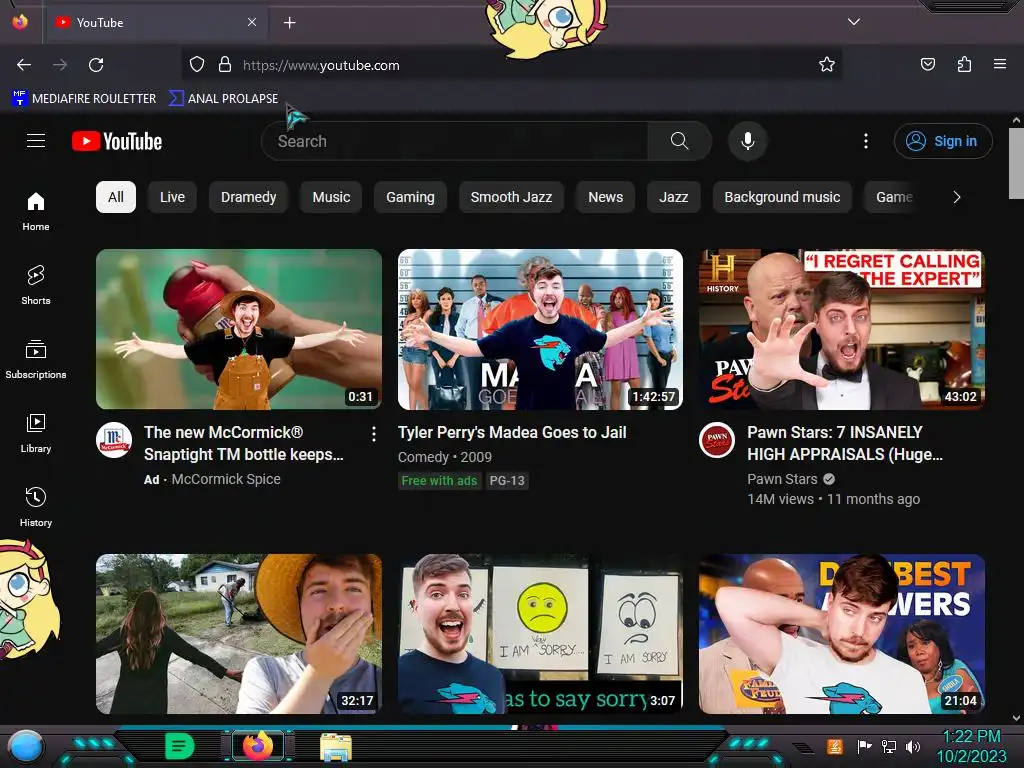1024x768 pixels.
Task: Open the 3:07 sorry video thumbnail
Action: click(540, 634)
